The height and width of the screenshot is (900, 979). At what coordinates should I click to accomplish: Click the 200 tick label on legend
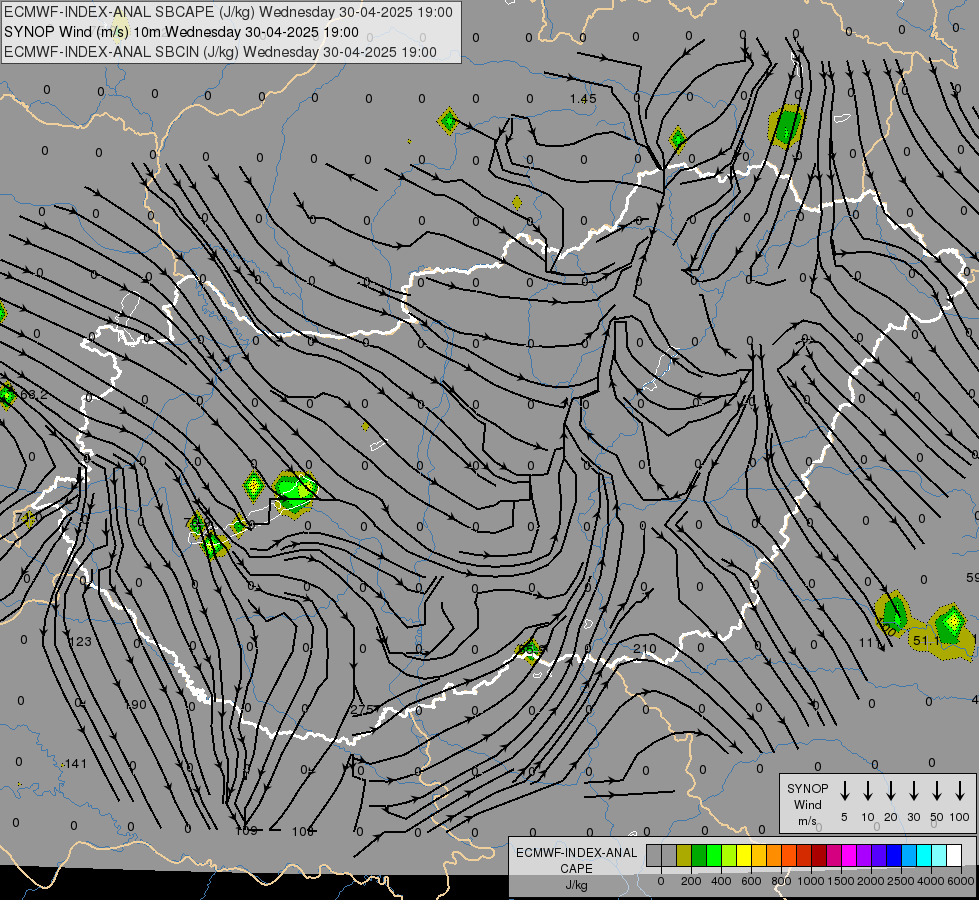[691, 881]
